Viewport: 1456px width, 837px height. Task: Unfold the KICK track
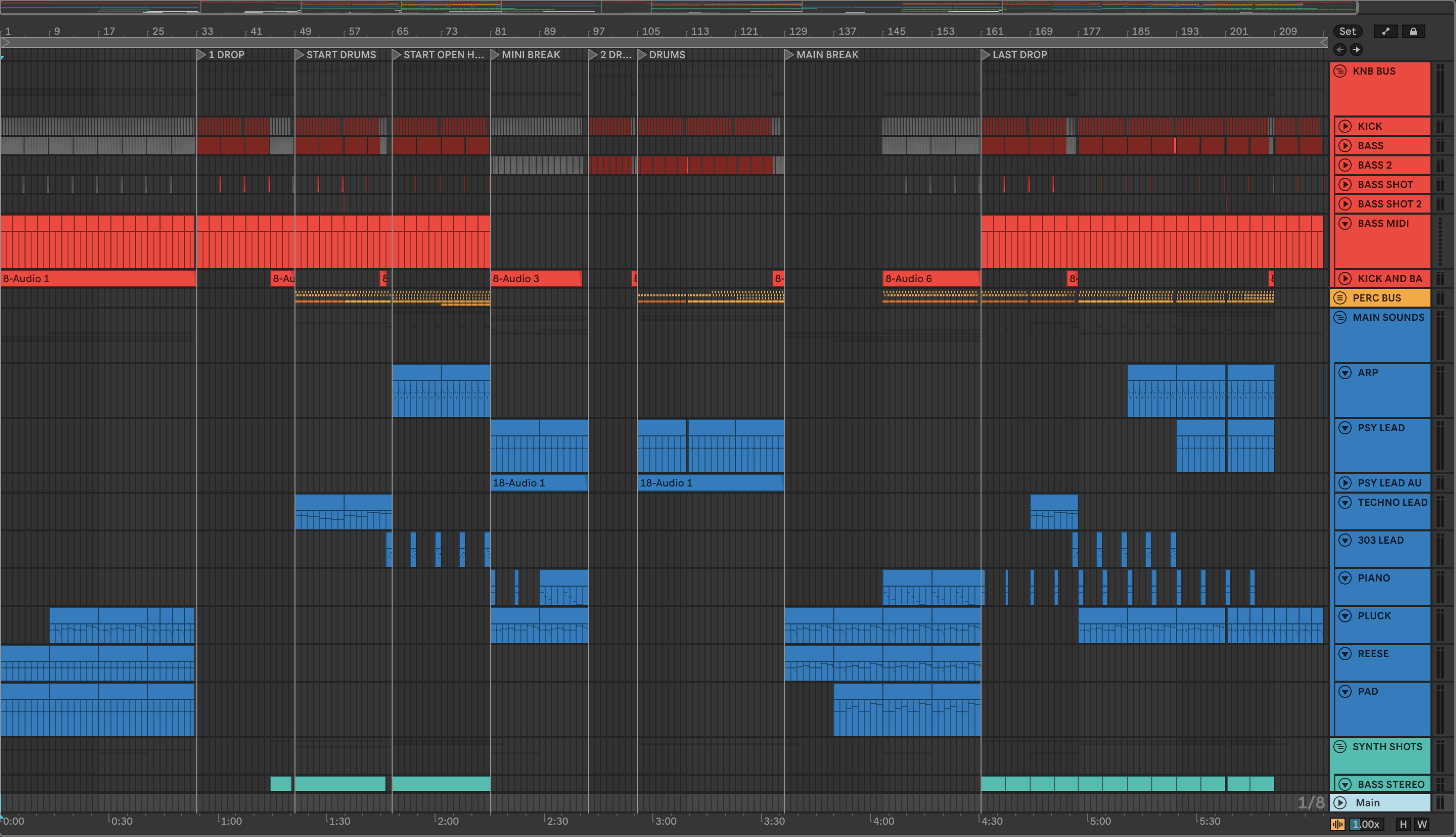coord(1345,127)
